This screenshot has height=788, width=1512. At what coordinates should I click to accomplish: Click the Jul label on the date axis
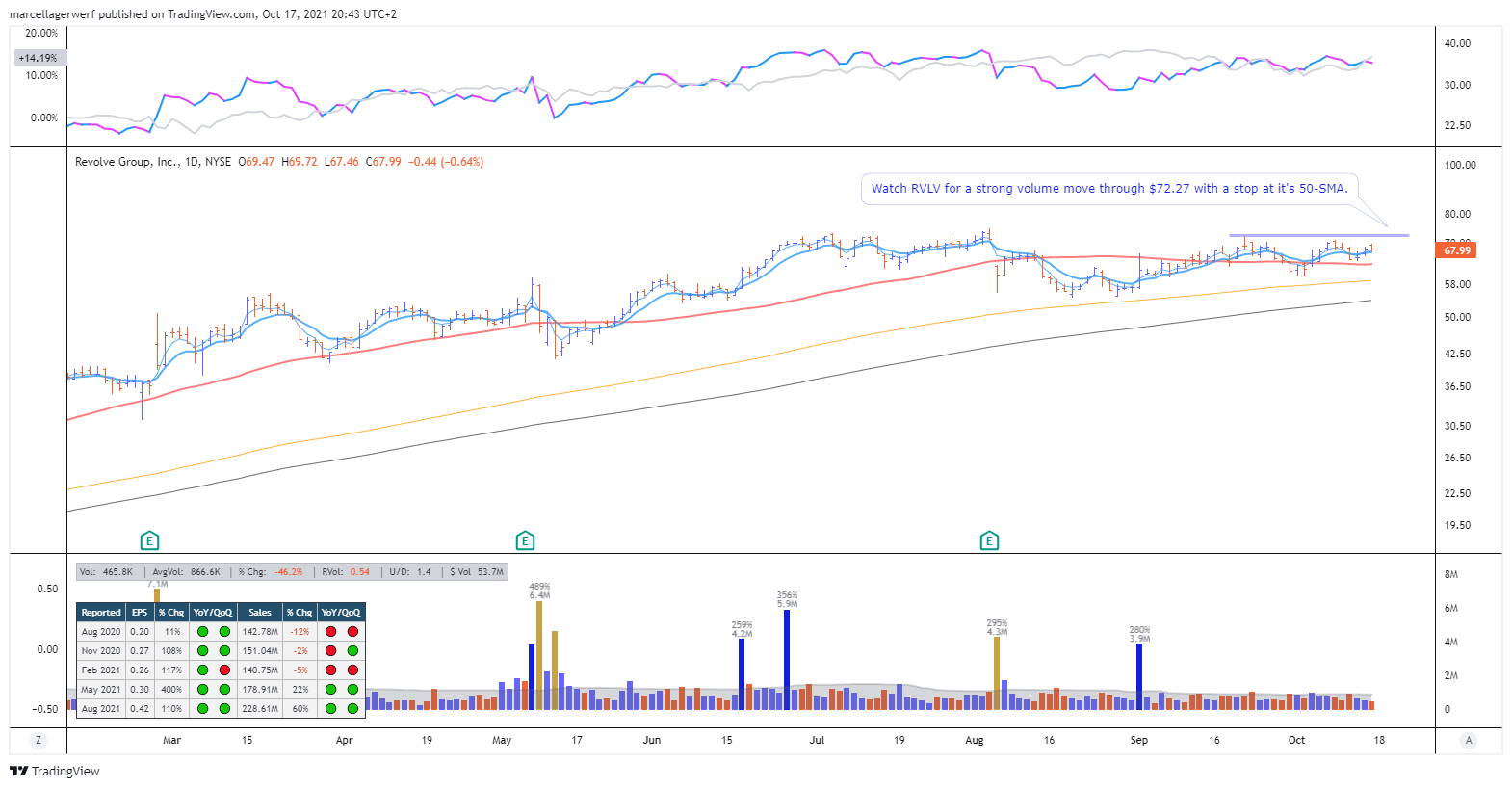click(817, 740)
